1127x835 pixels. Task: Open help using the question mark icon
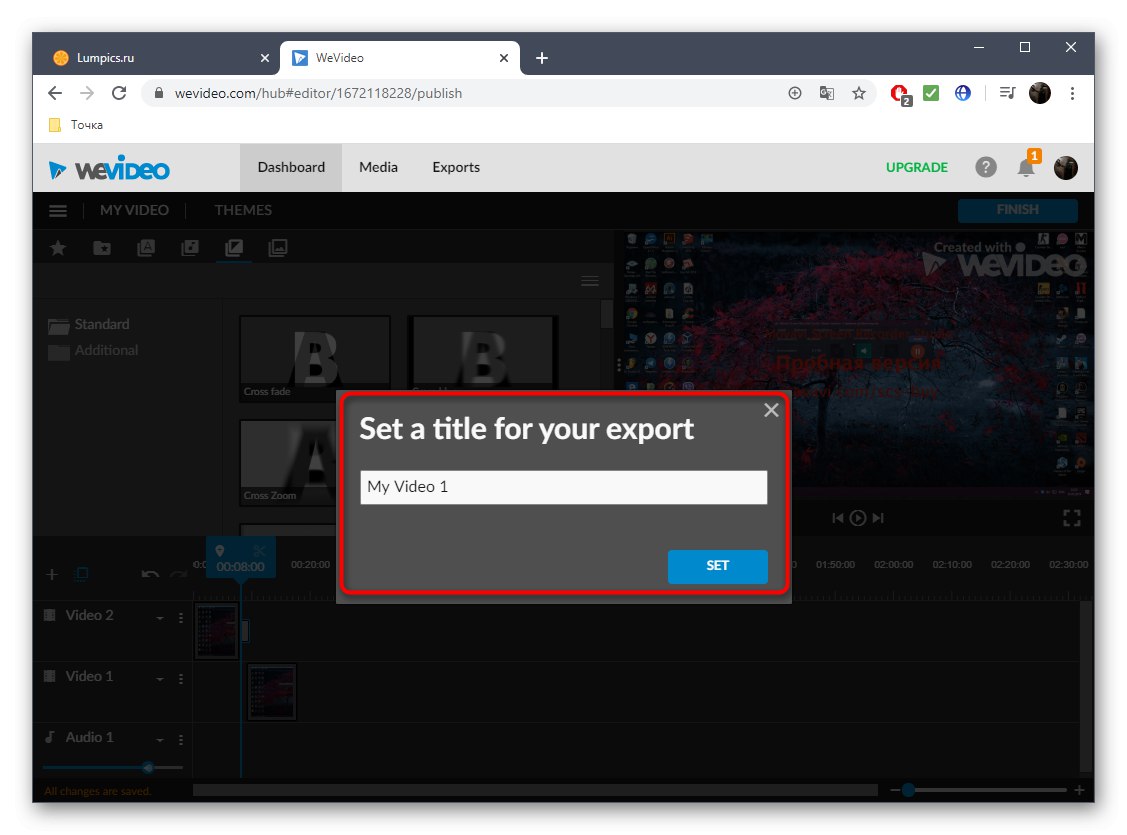point(986,167)
